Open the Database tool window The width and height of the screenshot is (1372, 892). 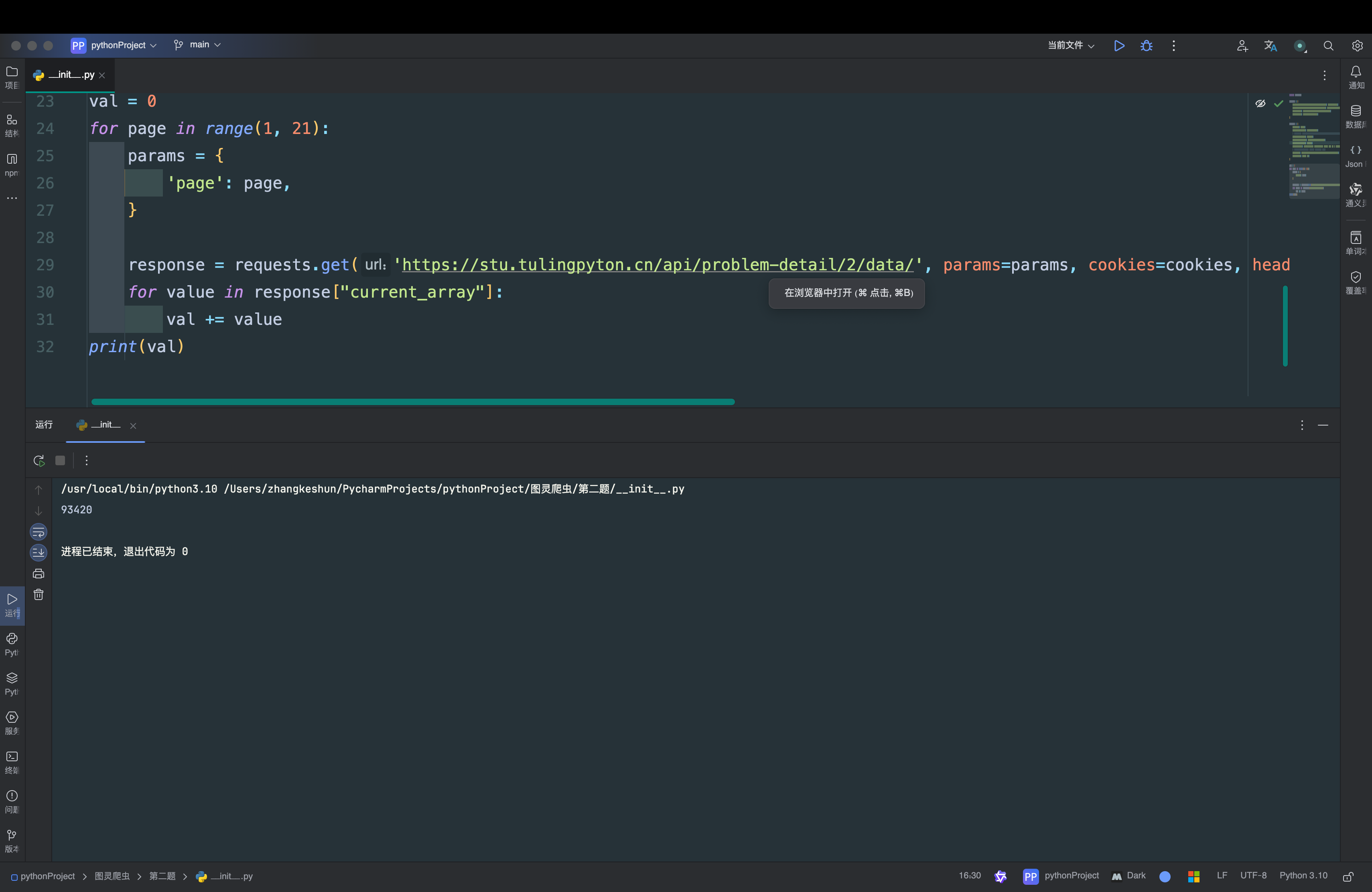pos(1355,115)
